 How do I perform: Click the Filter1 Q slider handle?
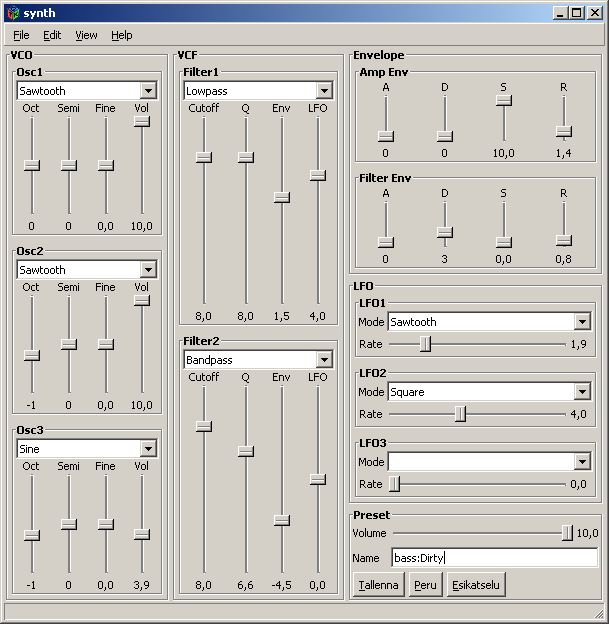pos(246,157)
